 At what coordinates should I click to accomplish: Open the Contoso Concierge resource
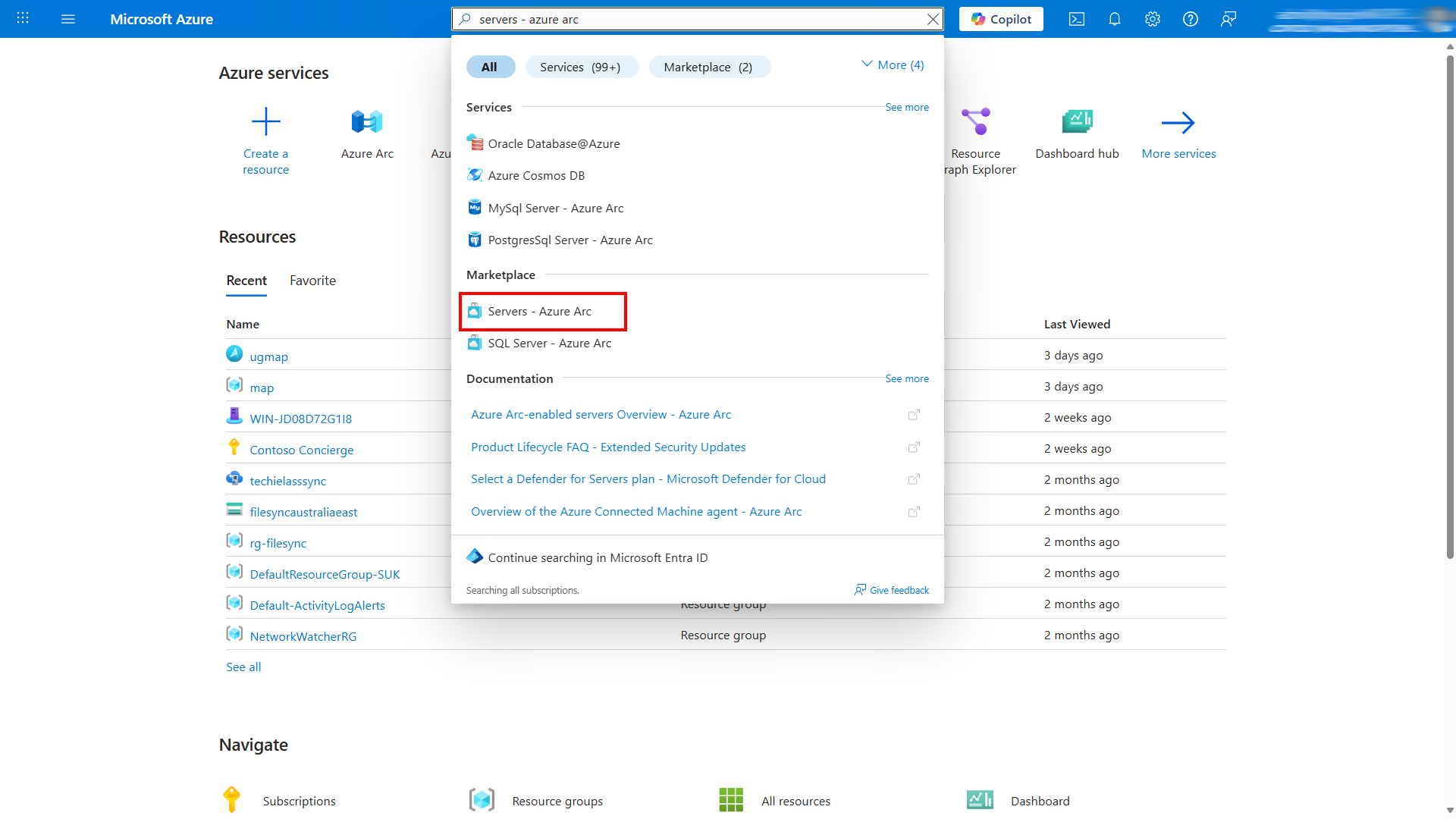point(301,449)
